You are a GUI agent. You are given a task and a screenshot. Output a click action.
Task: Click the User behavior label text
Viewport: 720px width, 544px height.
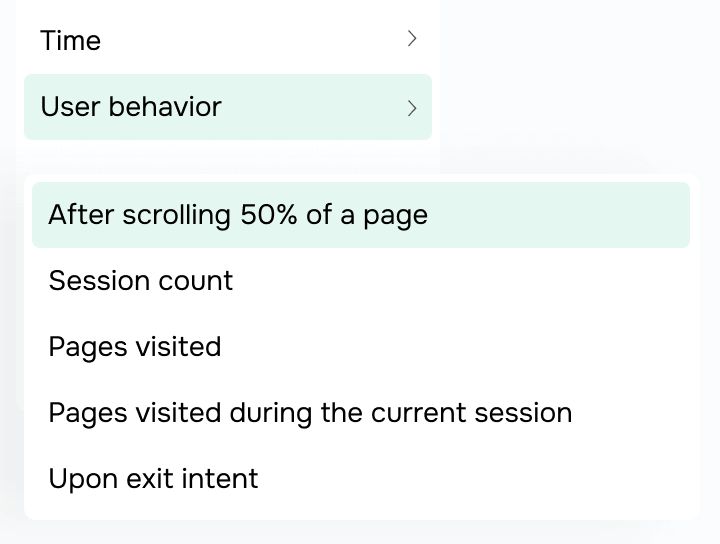tap(131, 107)
